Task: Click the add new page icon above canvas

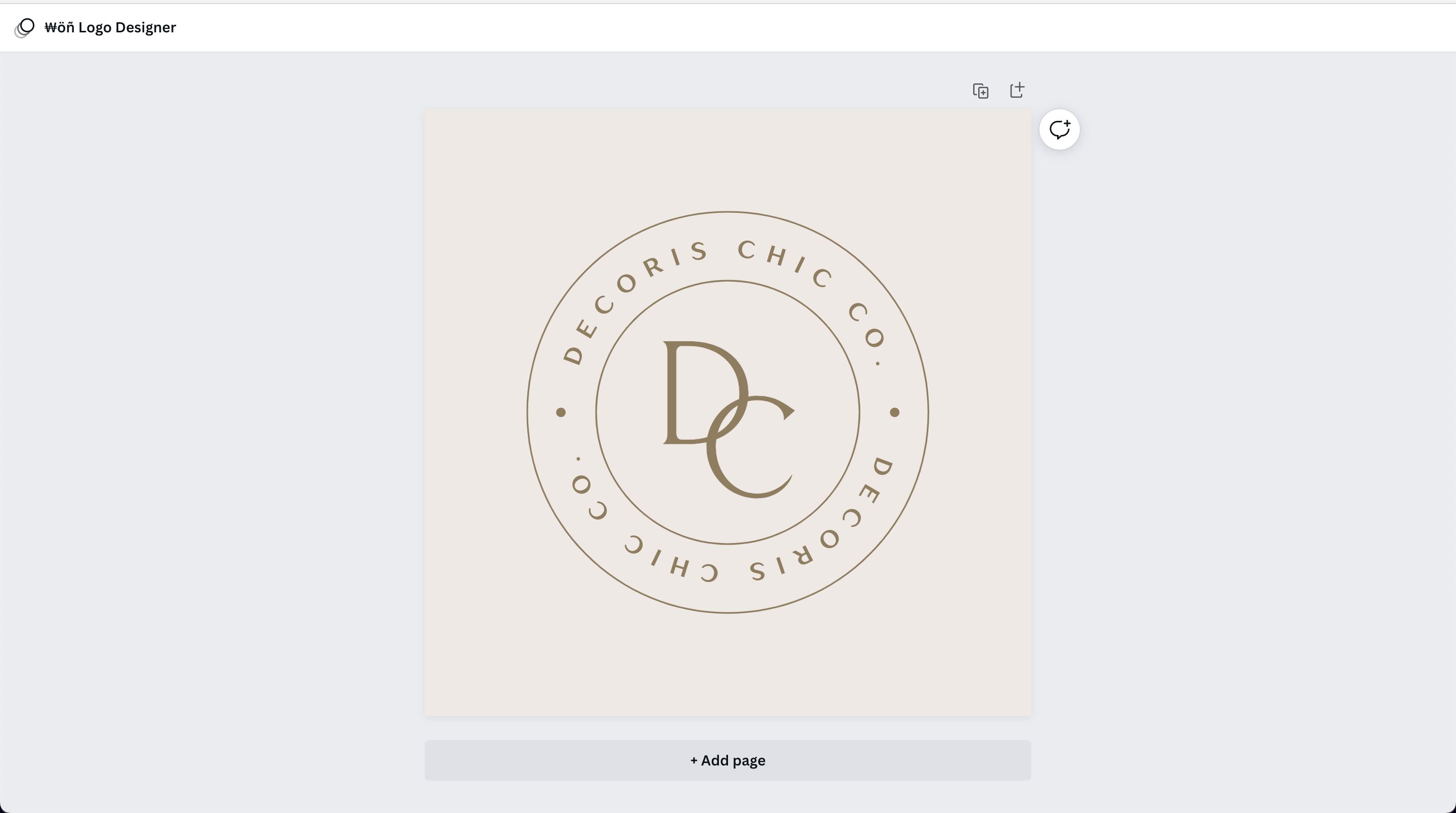Action: pos(1017,90)
